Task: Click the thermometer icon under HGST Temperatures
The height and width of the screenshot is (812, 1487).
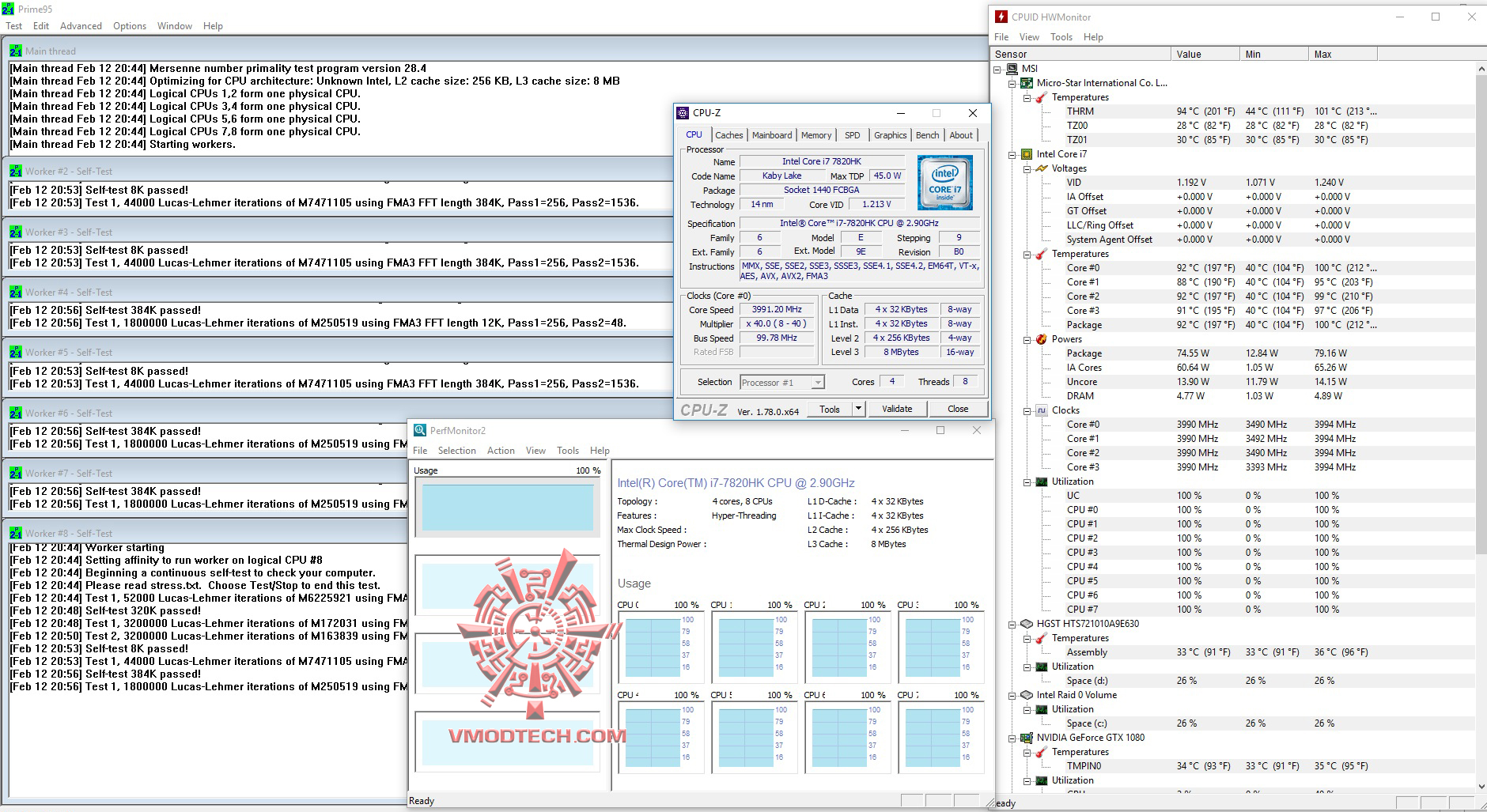Action: coord(1042,638)
